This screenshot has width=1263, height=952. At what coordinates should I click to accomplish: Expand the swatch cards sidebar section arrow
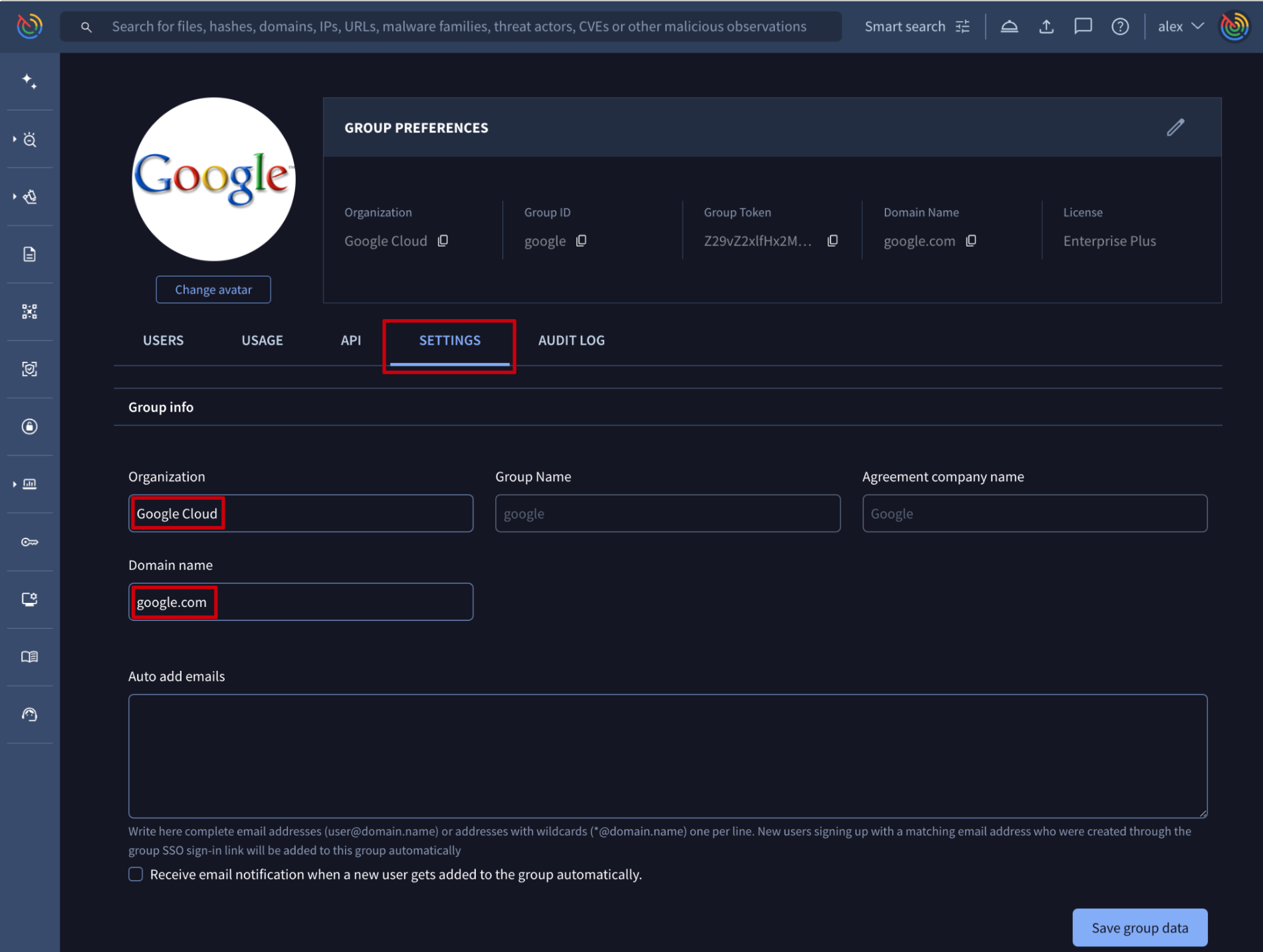[15, 197]
